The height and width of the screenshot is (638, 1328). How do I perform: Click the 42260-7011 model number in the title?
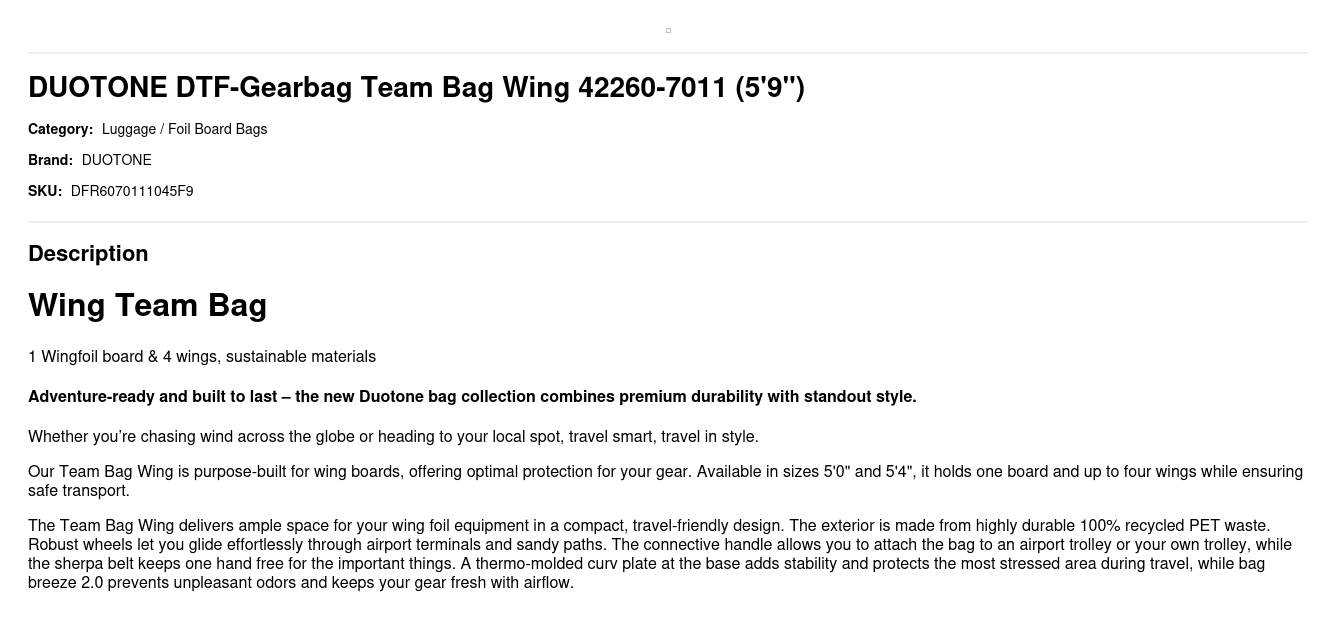652,88
